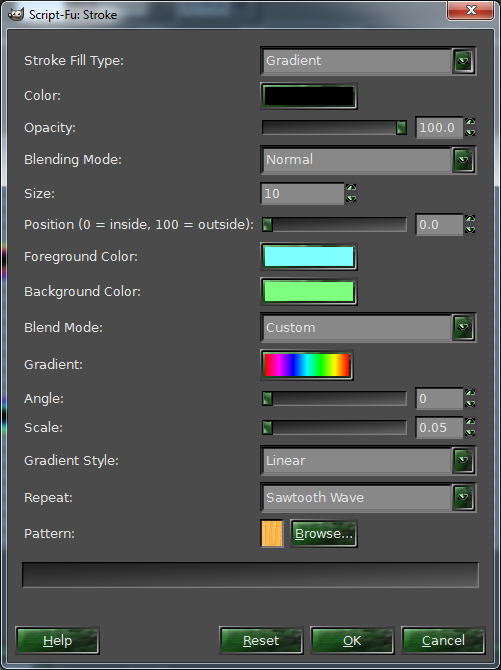This screenshot has width=501, height=670.
Task: Open the cyan Foreground Color swatch
Action: [x=309, y=257]
